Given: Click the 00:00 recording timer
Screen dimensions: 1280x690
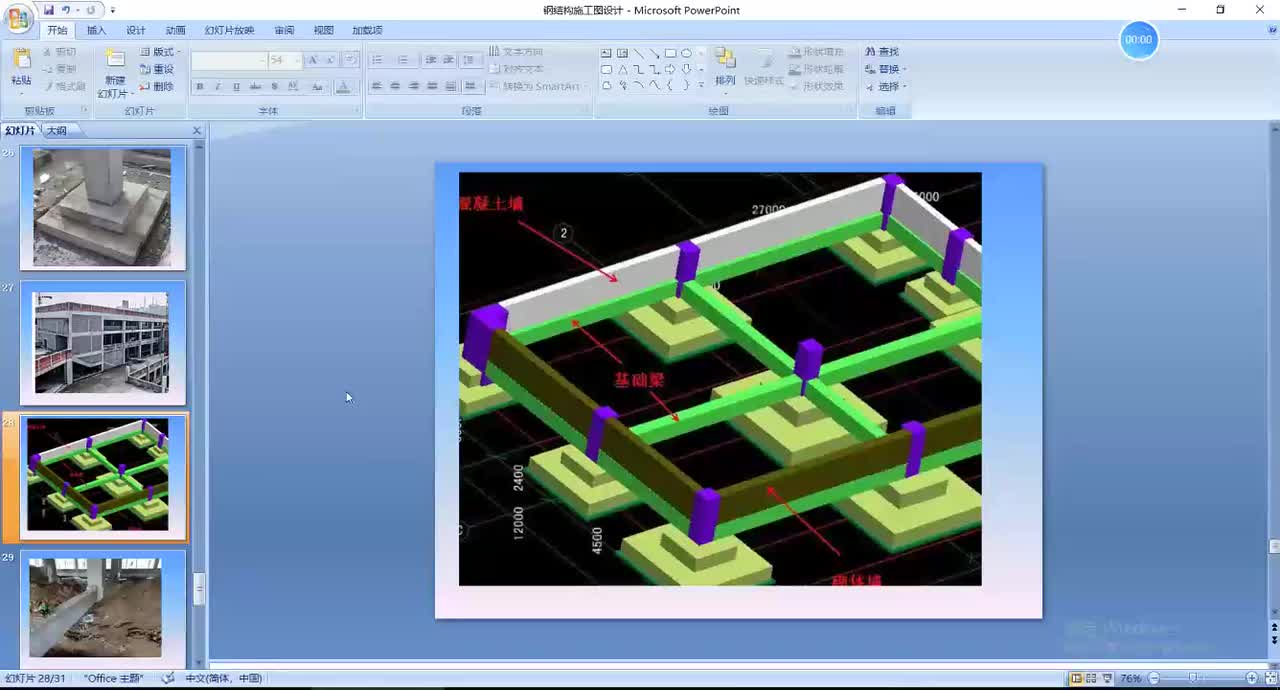Looking at the screenshot, I should click(1138, 40).
